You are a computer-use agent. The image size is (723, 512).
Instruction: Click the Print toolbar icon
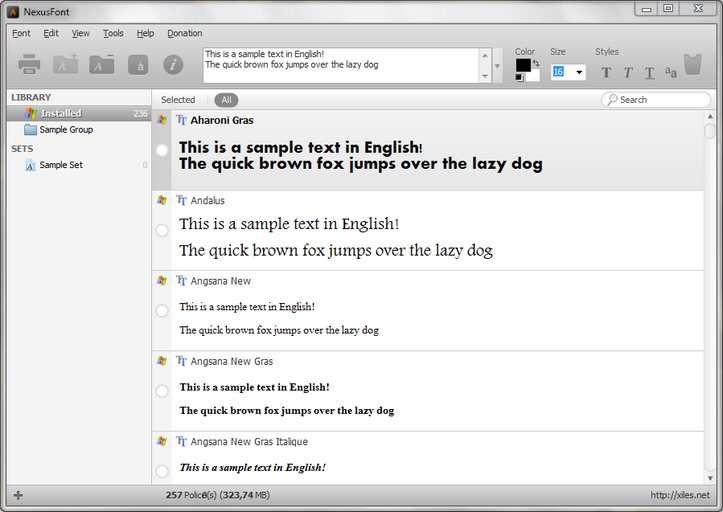30,64
